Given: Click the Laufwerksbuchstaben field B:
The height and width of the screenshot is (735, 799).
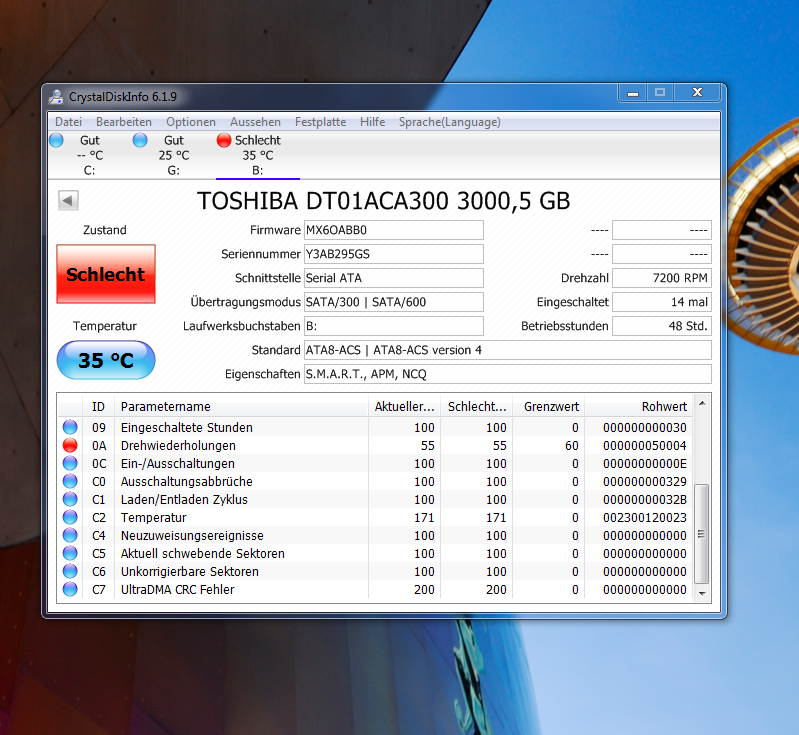Looking at the screenshot, I should 393,326.
